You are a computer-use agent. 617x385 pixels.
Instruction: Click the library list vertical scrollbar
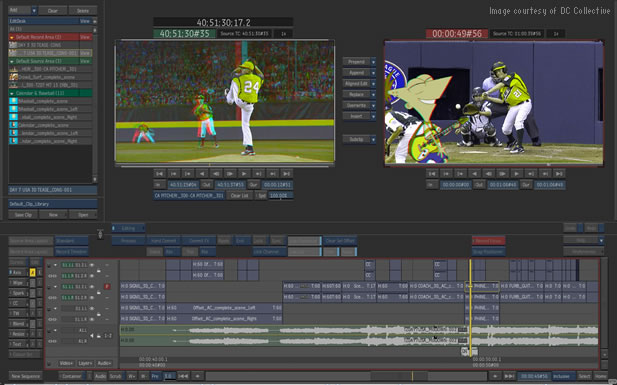[94, 104]
